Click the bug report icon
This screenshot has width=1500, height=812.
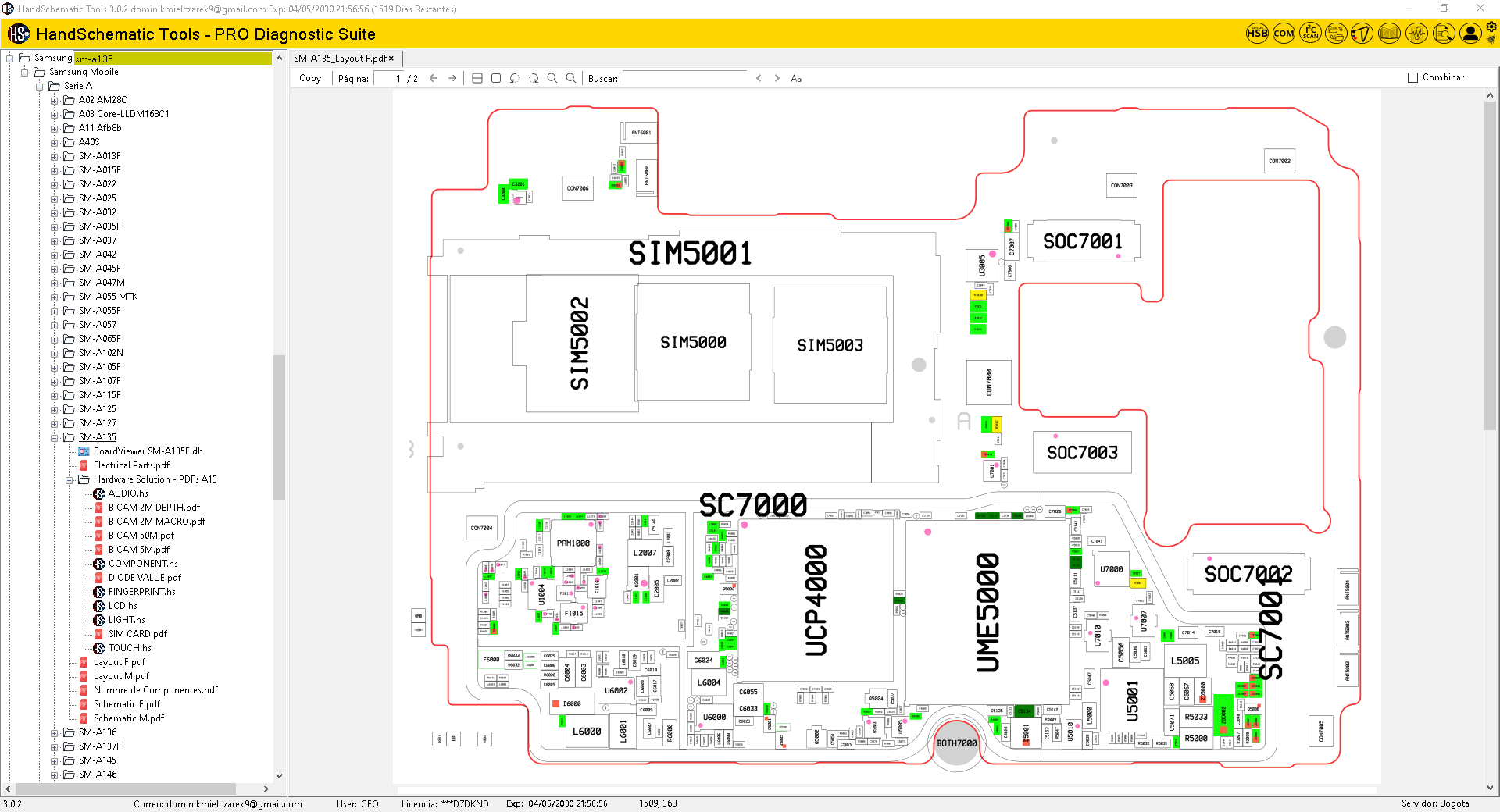[1491, 40]
